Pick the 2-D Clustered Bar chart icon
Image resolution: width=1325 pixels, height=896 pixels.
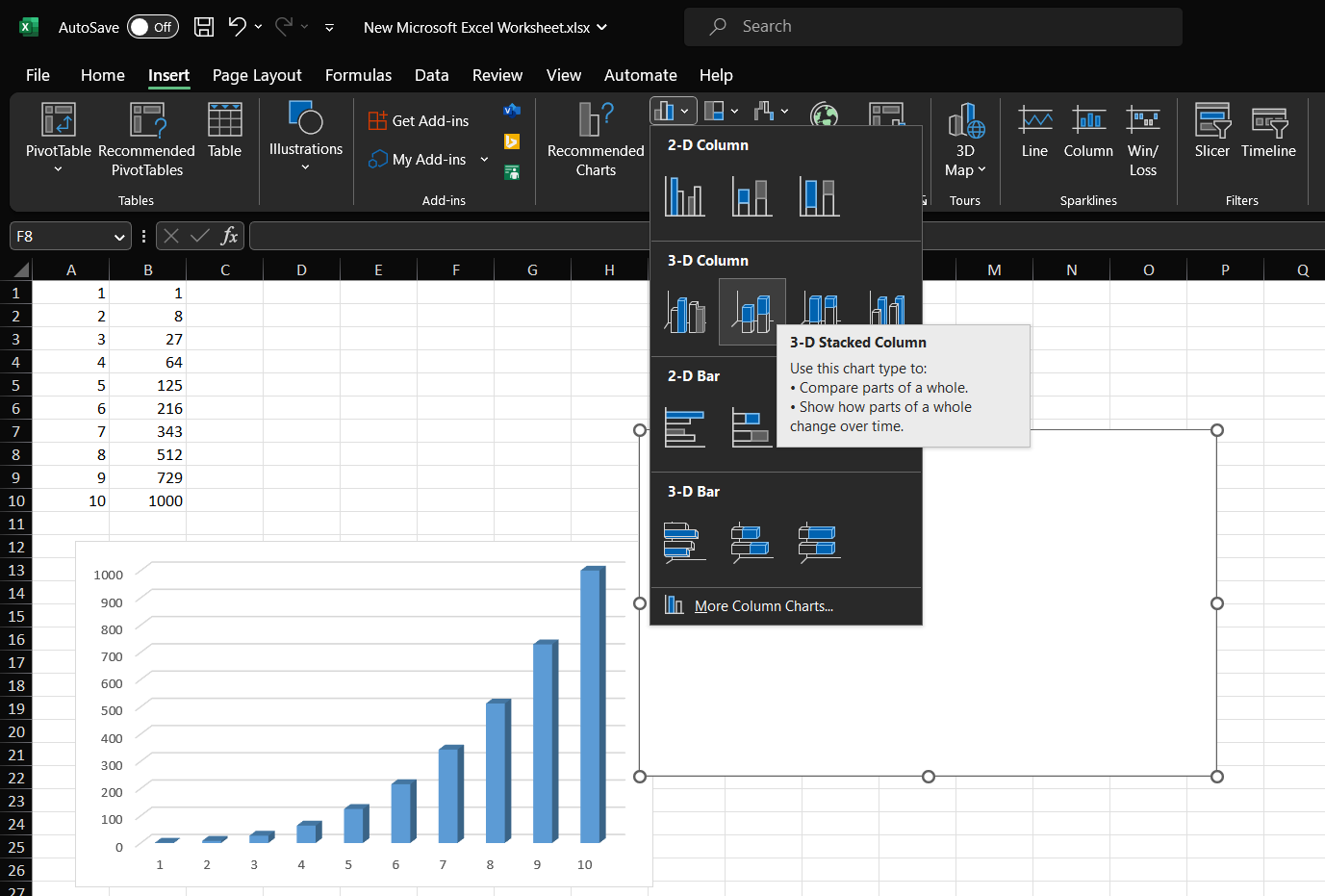684,427
